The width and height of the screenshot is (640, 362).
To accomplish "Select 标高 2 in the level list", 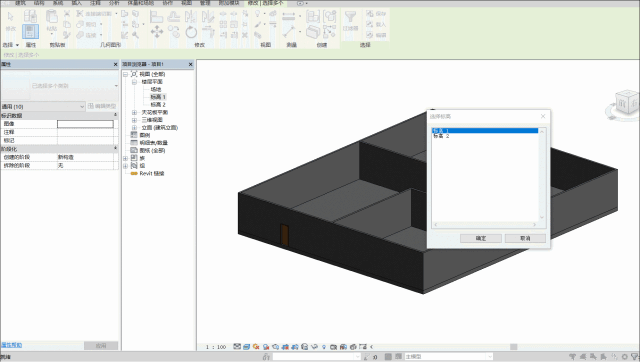I will click(x=441, y=136).
